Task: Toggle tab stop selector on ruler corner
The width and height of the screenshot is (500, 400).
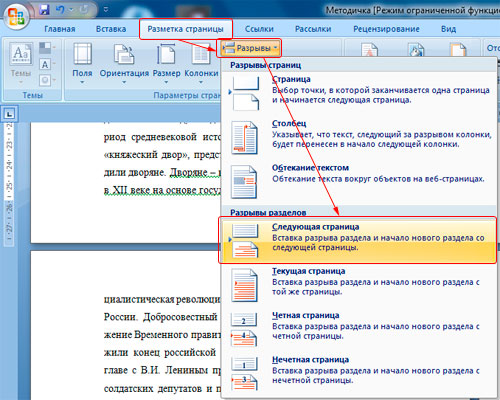Action: 9,114
